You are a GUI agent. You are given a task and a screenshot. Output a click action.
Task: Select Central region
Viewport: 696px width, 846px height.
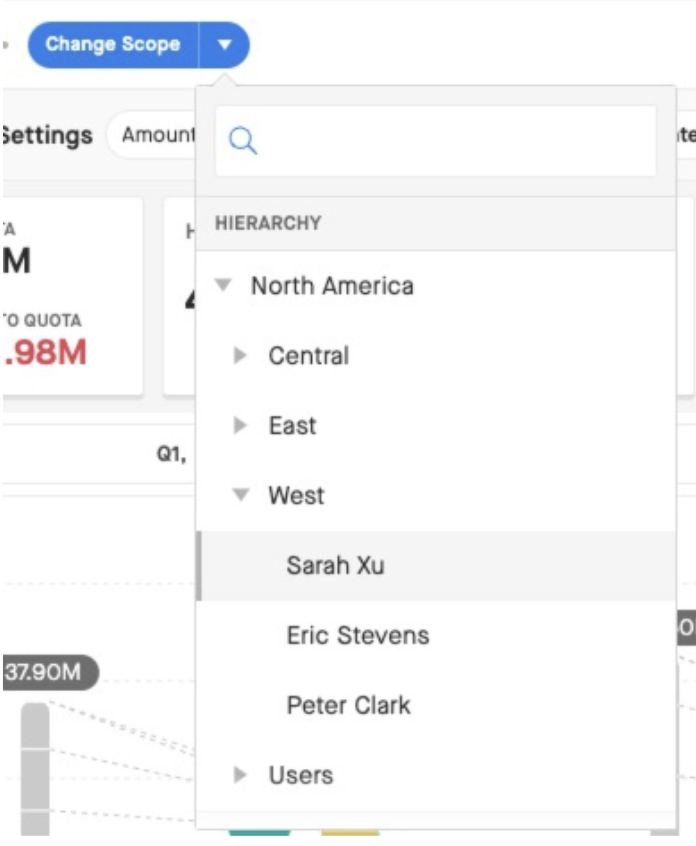click(309, 356)
